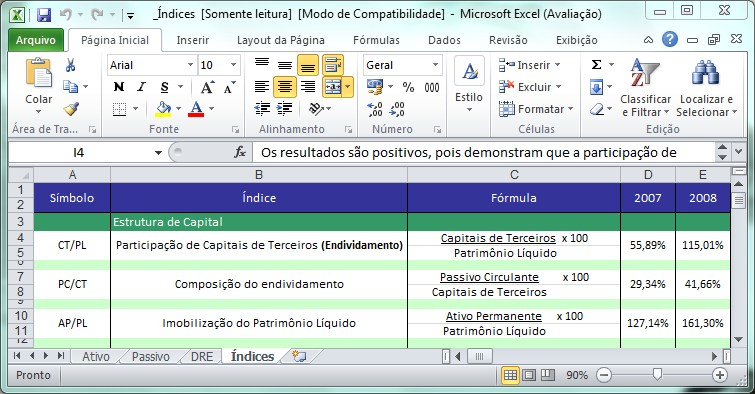Viewport: 755px width, 394px height.
Task: Open the Name Box dropdown arrow
Action: point(158,153)
